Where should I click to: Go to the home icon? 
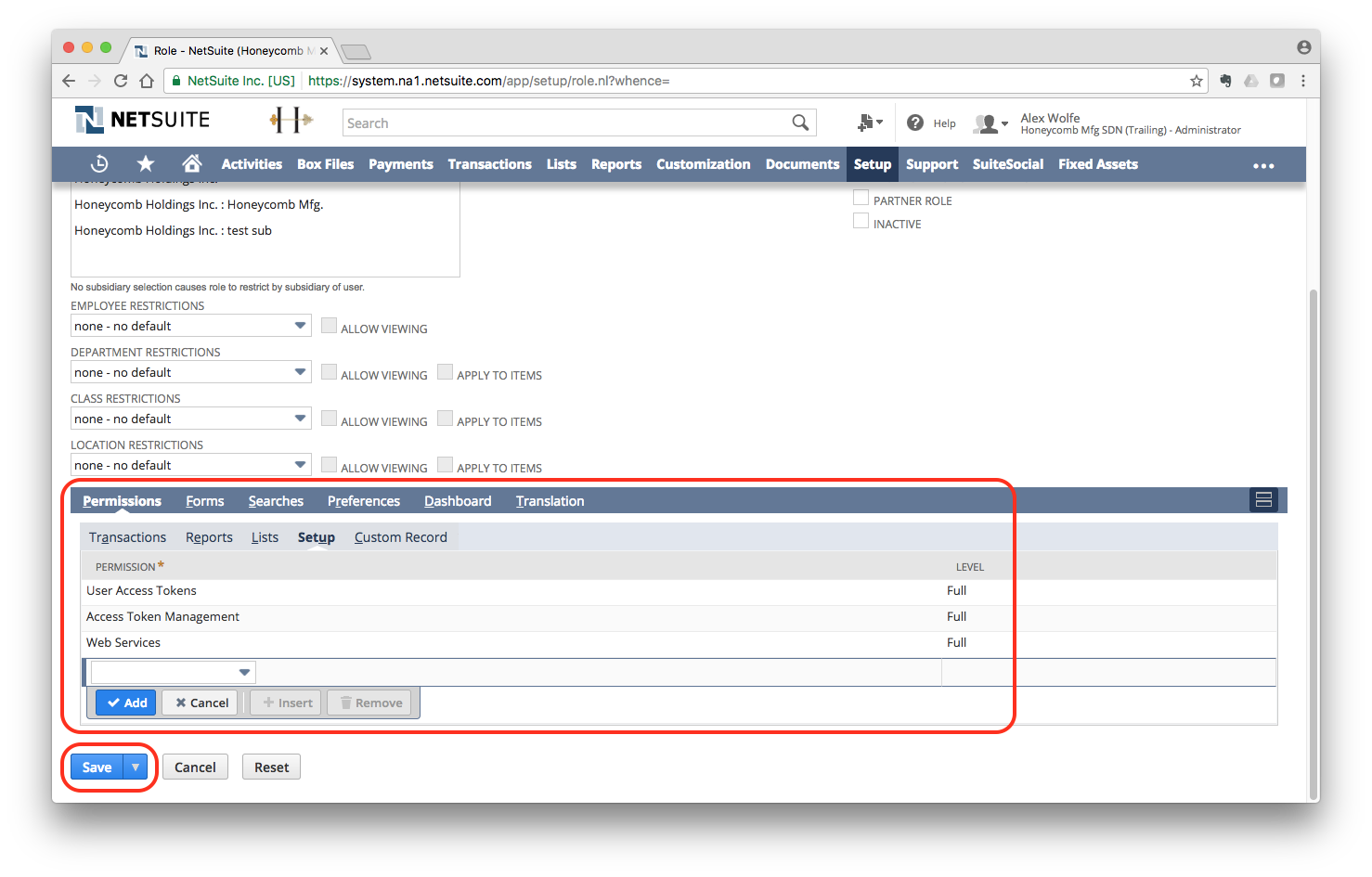pos(192,164)
